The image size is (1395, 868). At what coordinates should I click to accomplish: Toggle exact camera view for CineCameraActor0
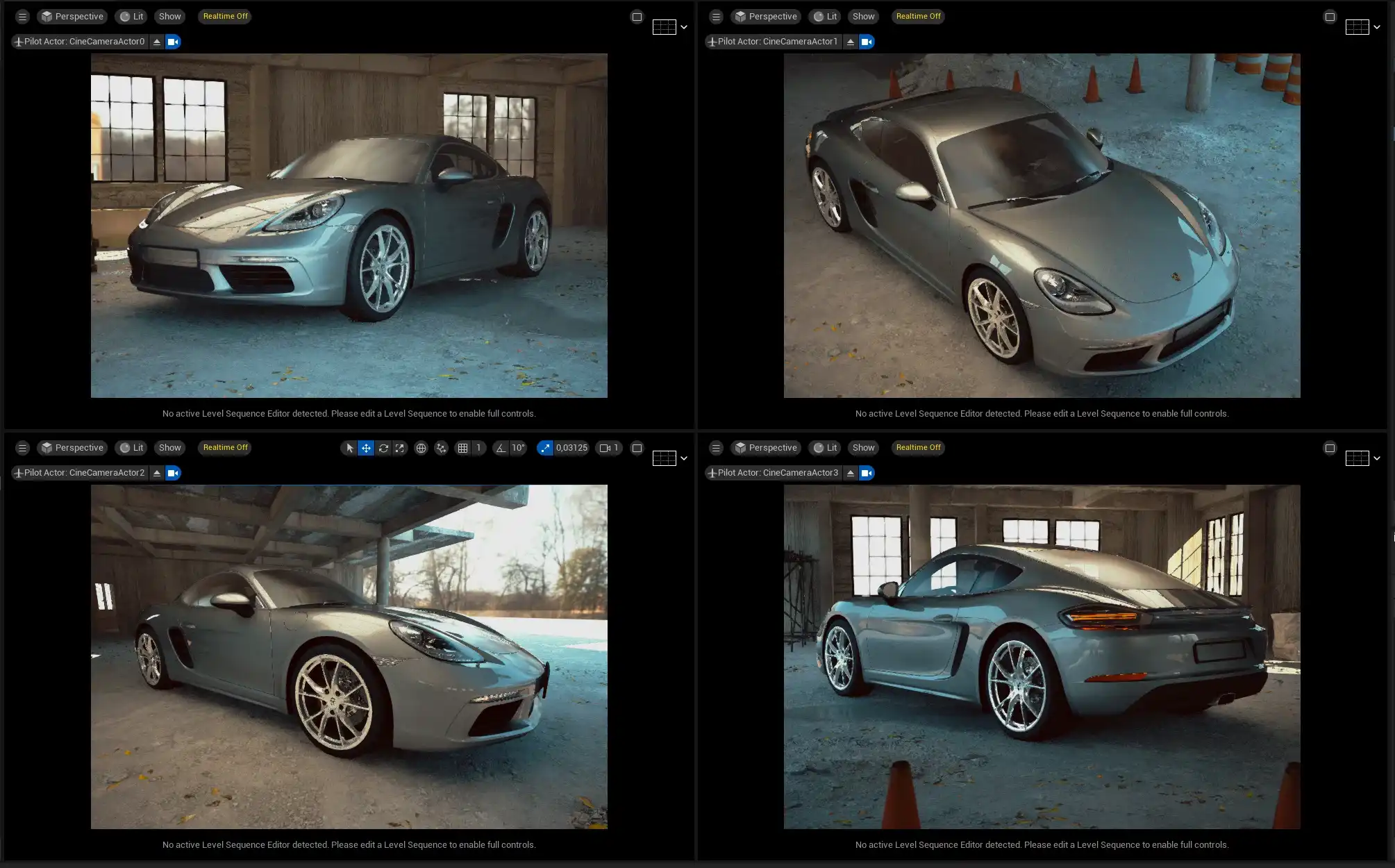[173, 42]
